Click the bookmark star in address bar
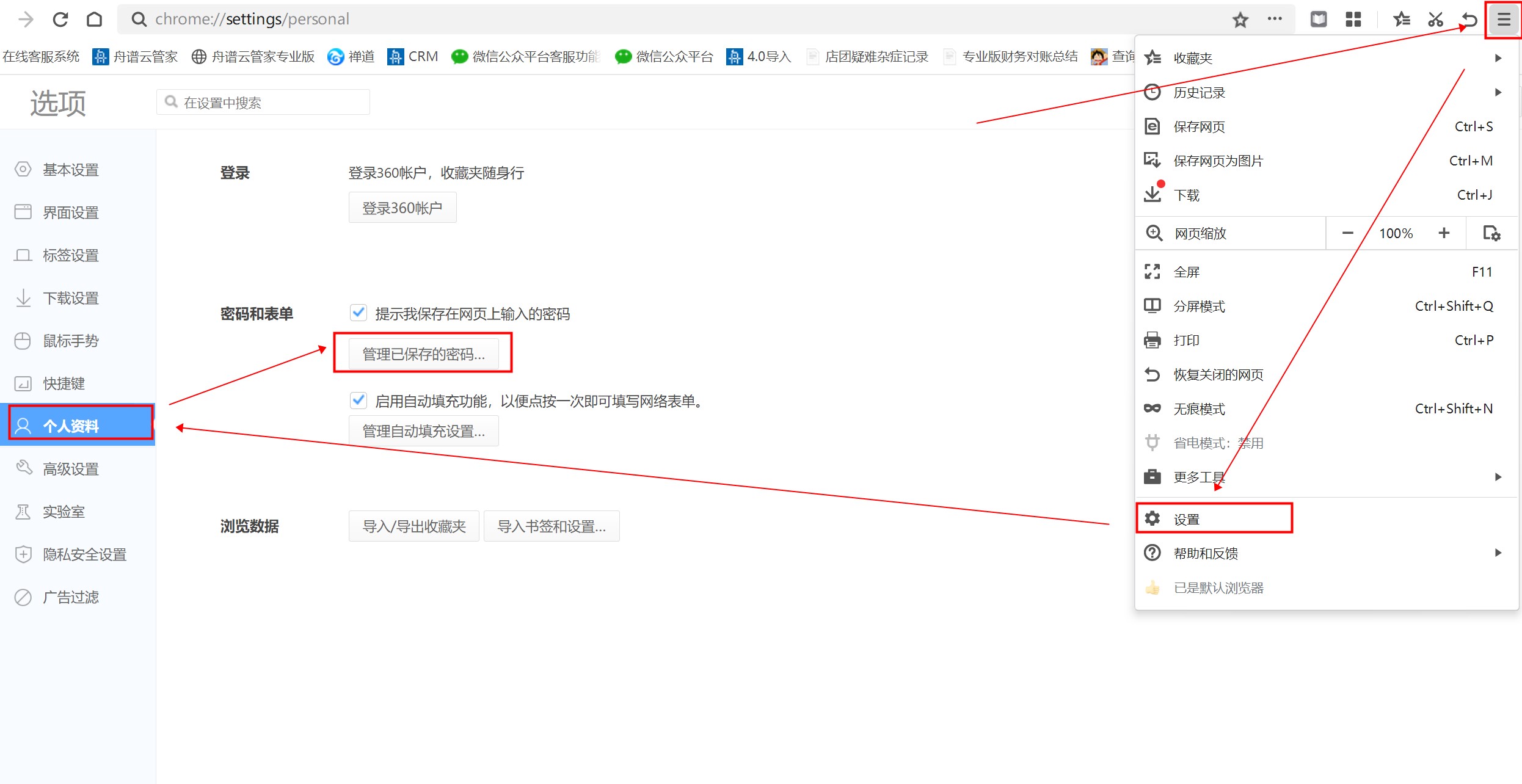The height and width of the screenshot is (784, 1522). click(x=1240, y=20)
